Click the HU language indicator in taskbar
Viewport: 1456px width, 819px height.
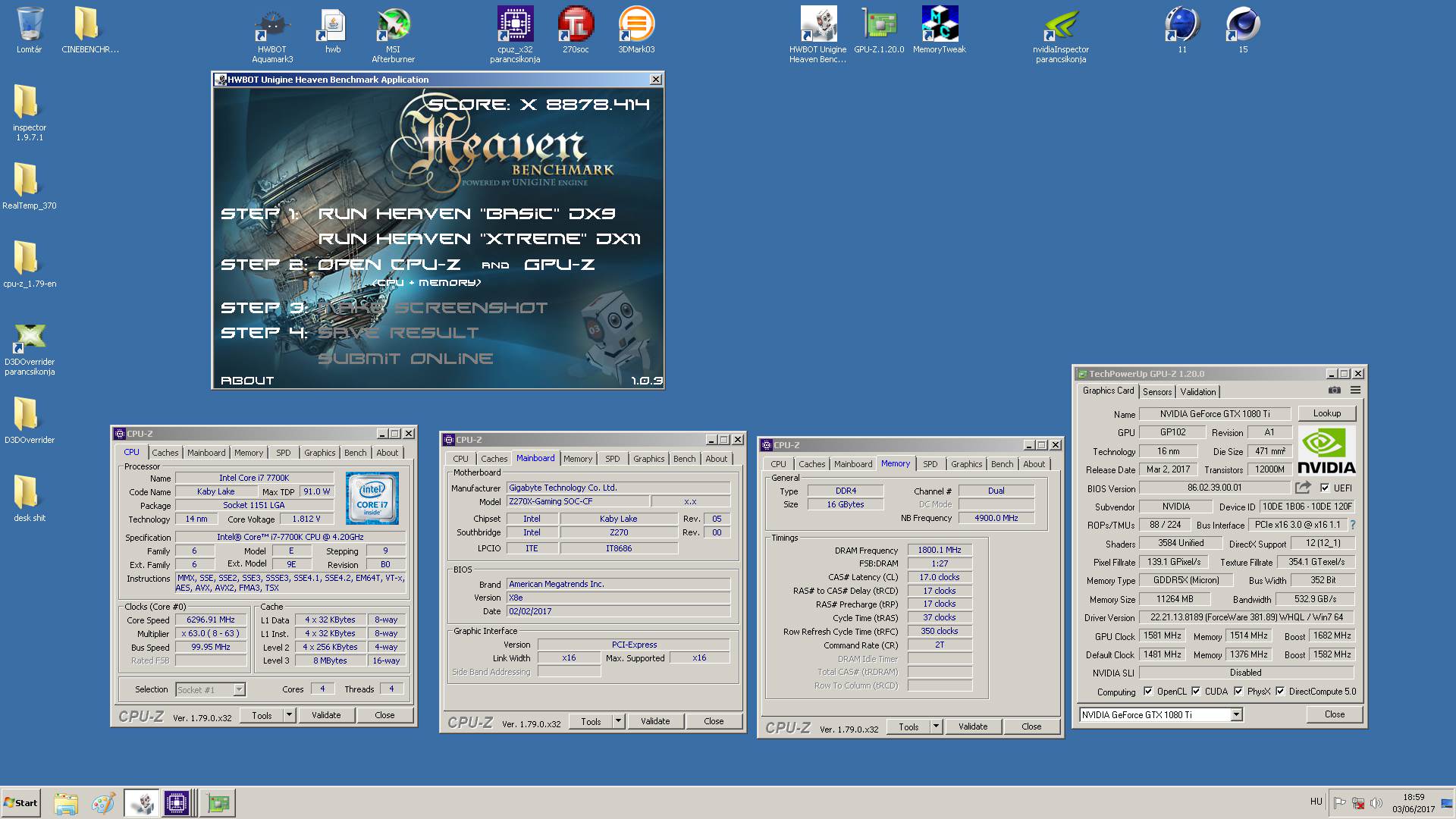1316,802
